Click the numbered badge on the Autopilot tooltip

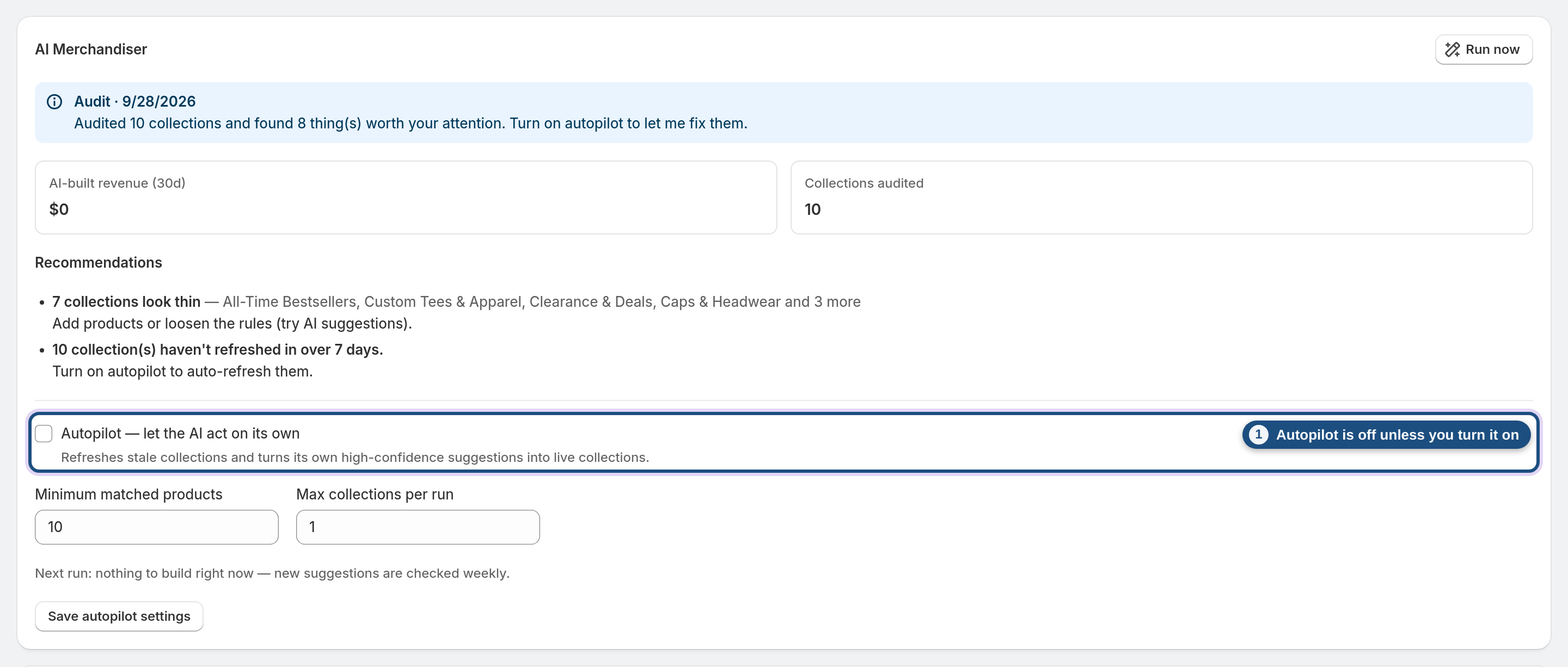click(1258, 434)
